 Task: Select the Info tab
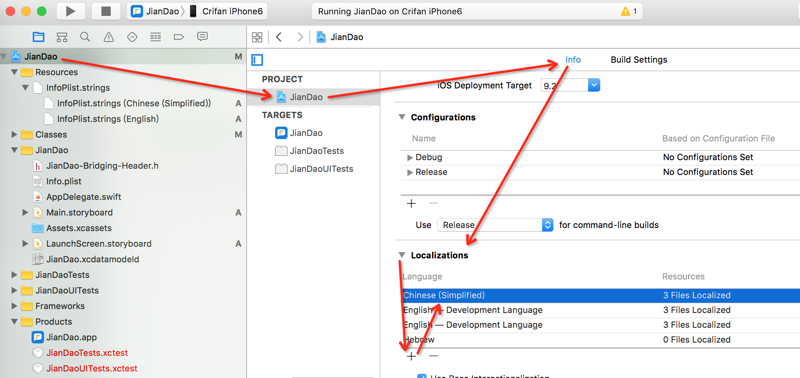tap(573, 60)
